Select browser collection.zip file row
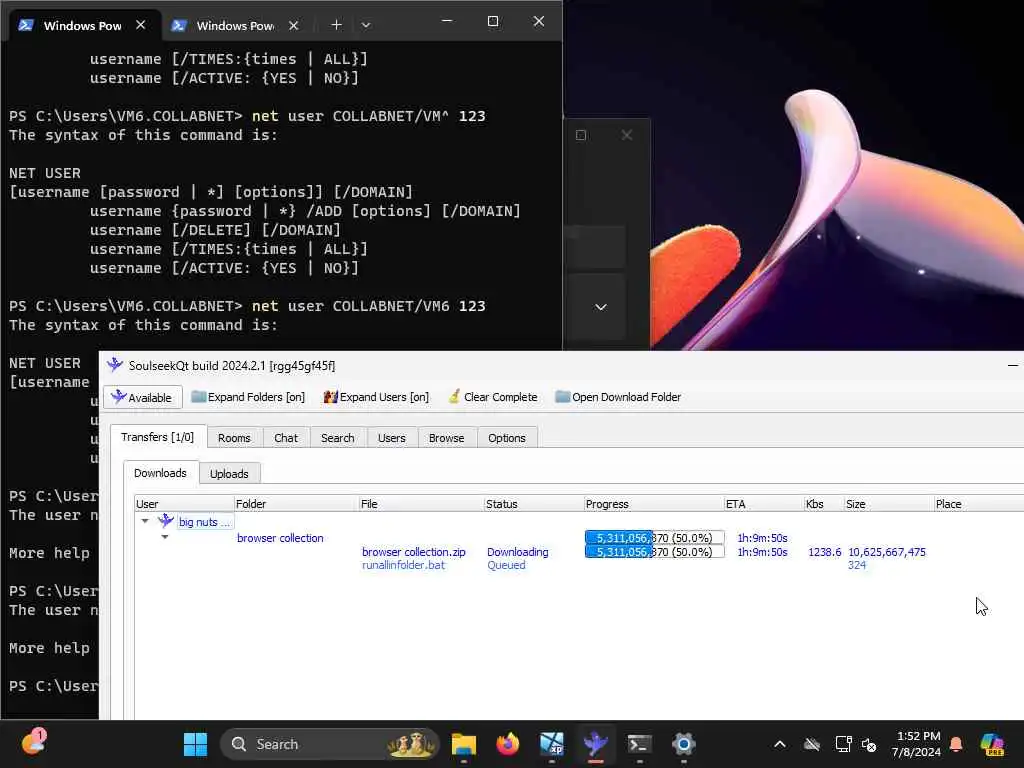Viewport: 1024px width, 768px height. pyautogui.click(x=414, y=552)
